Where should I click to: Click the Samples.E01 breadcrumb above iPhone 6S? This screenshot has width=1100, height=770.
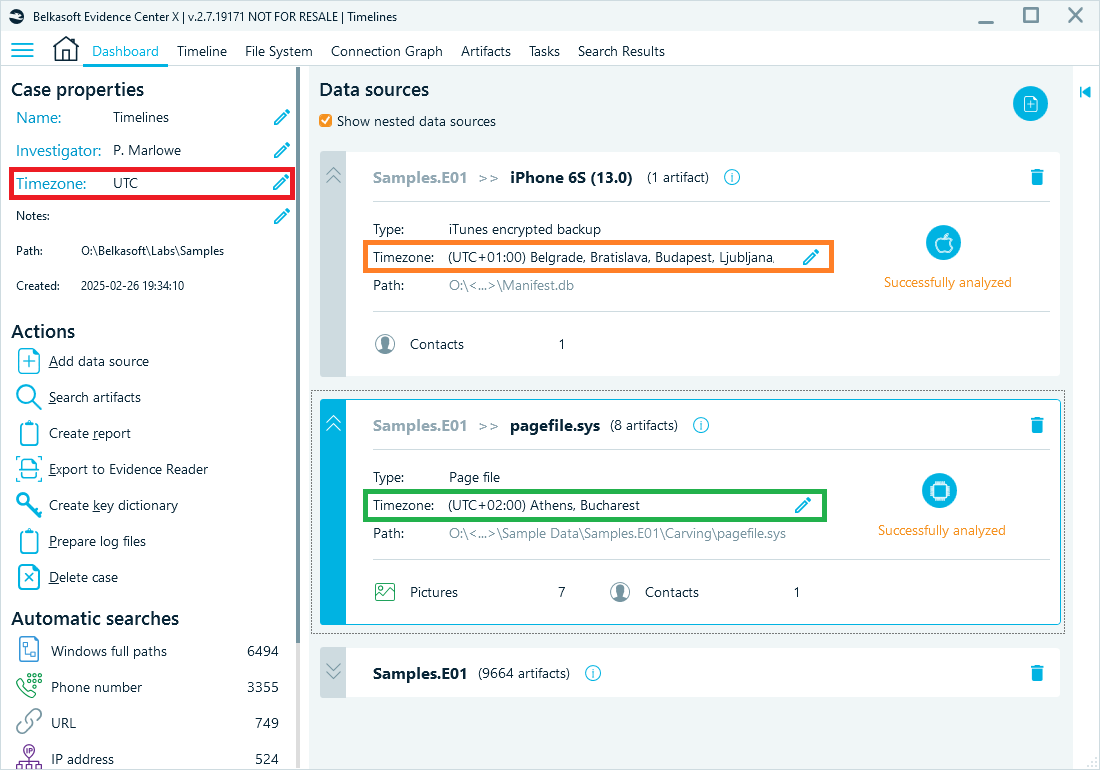pyautogui.click(x=420, y=177)
